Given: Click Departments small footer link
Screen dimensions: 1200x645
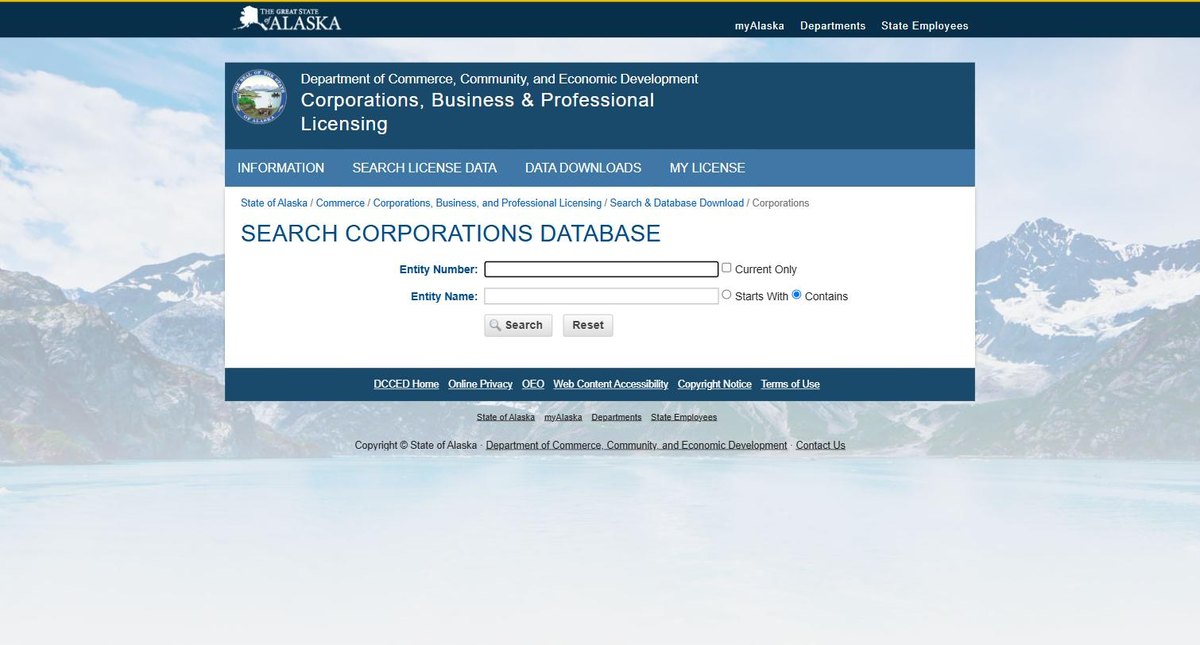Looking at the screenshot, I should (616, 417).
